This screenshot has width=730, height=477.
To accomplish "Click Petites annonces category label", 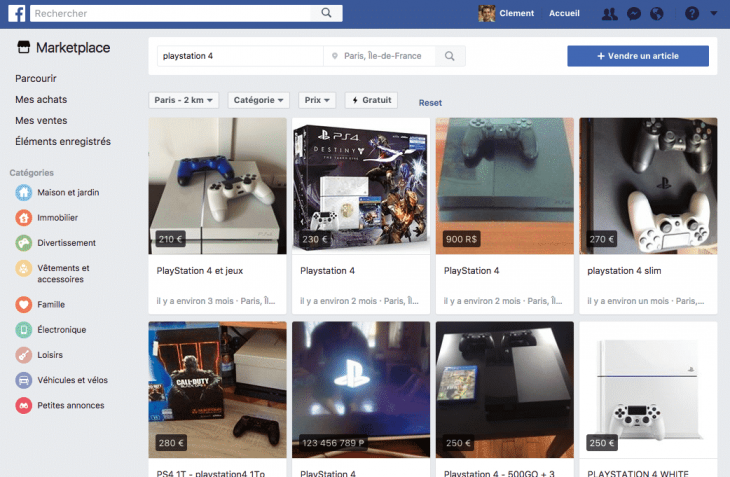I will click(71, 405).
